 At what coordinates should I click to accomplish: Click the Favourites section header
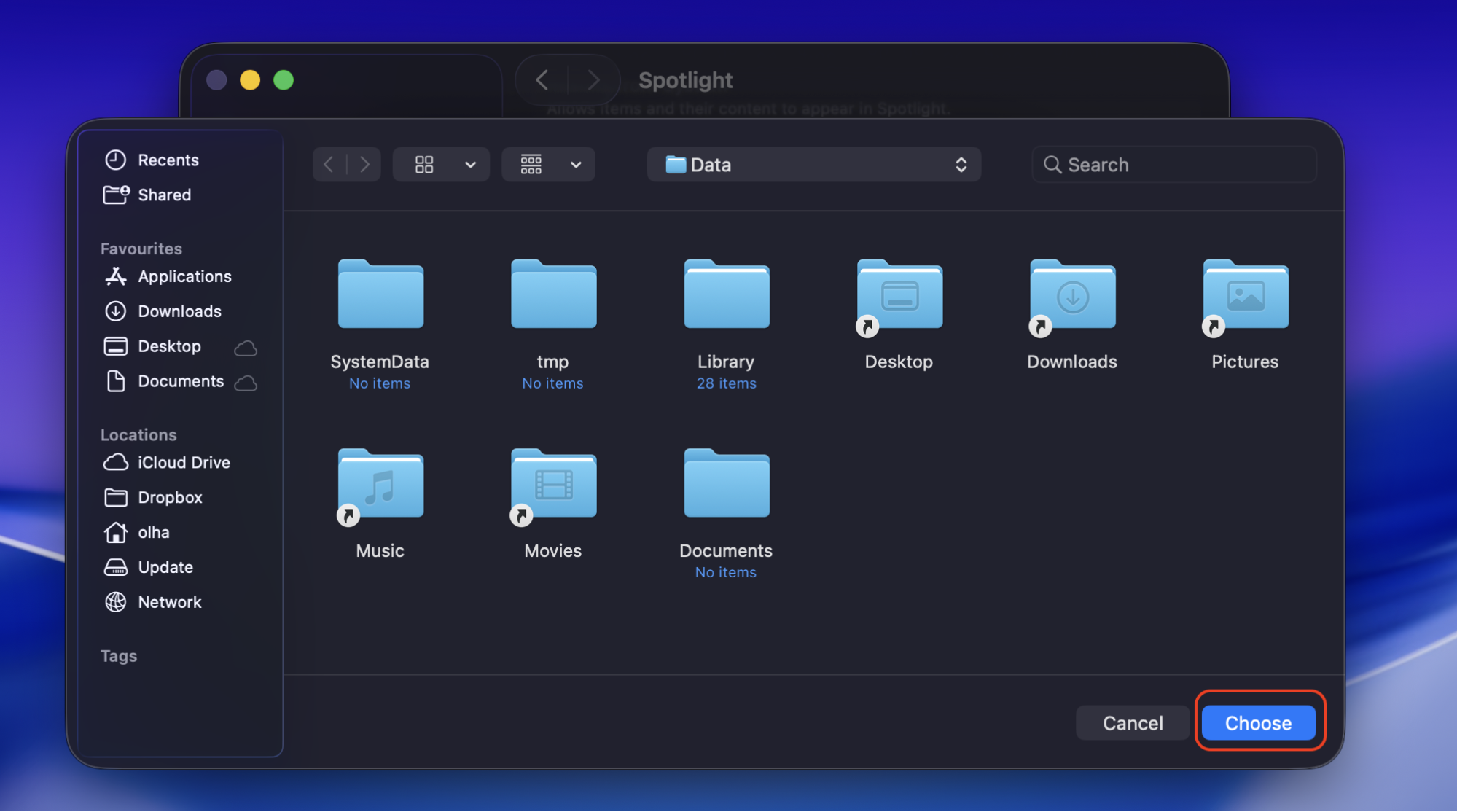coord(141,249)
